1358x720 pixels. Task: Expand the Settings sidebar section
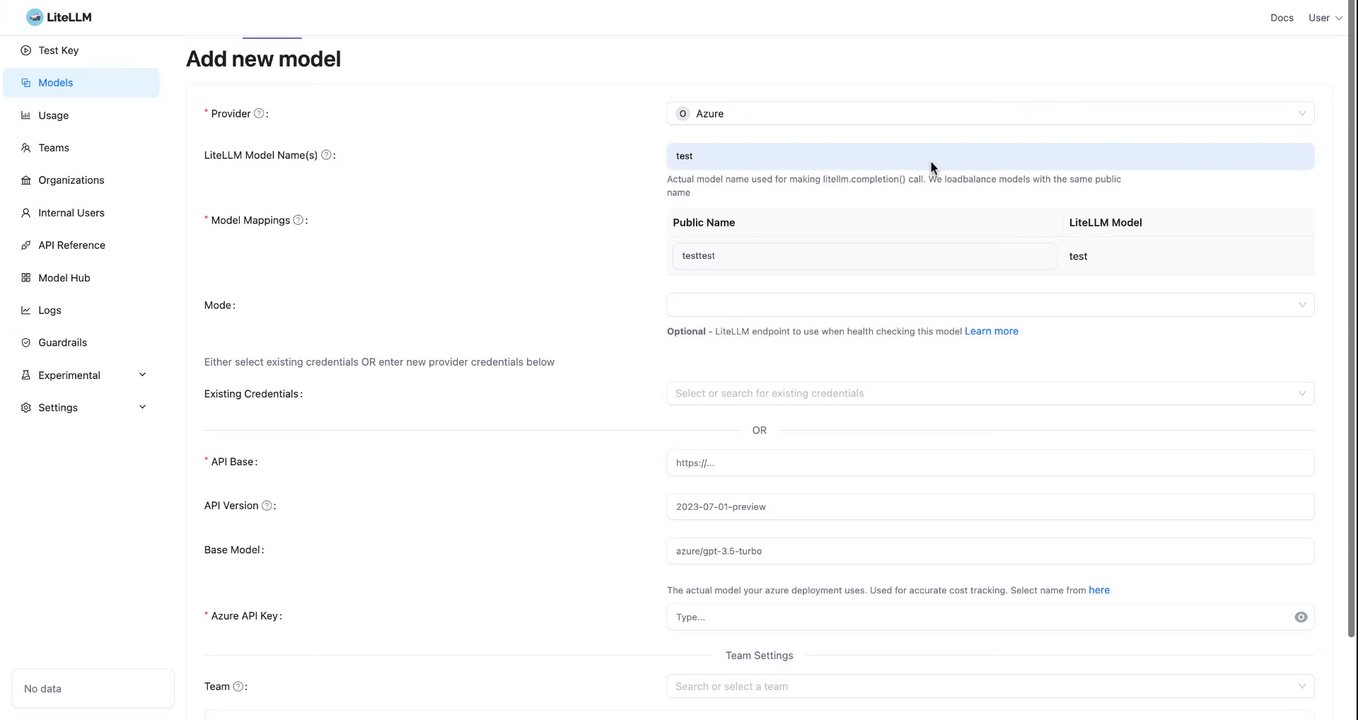pyautogui.click(x=142, y=407)
